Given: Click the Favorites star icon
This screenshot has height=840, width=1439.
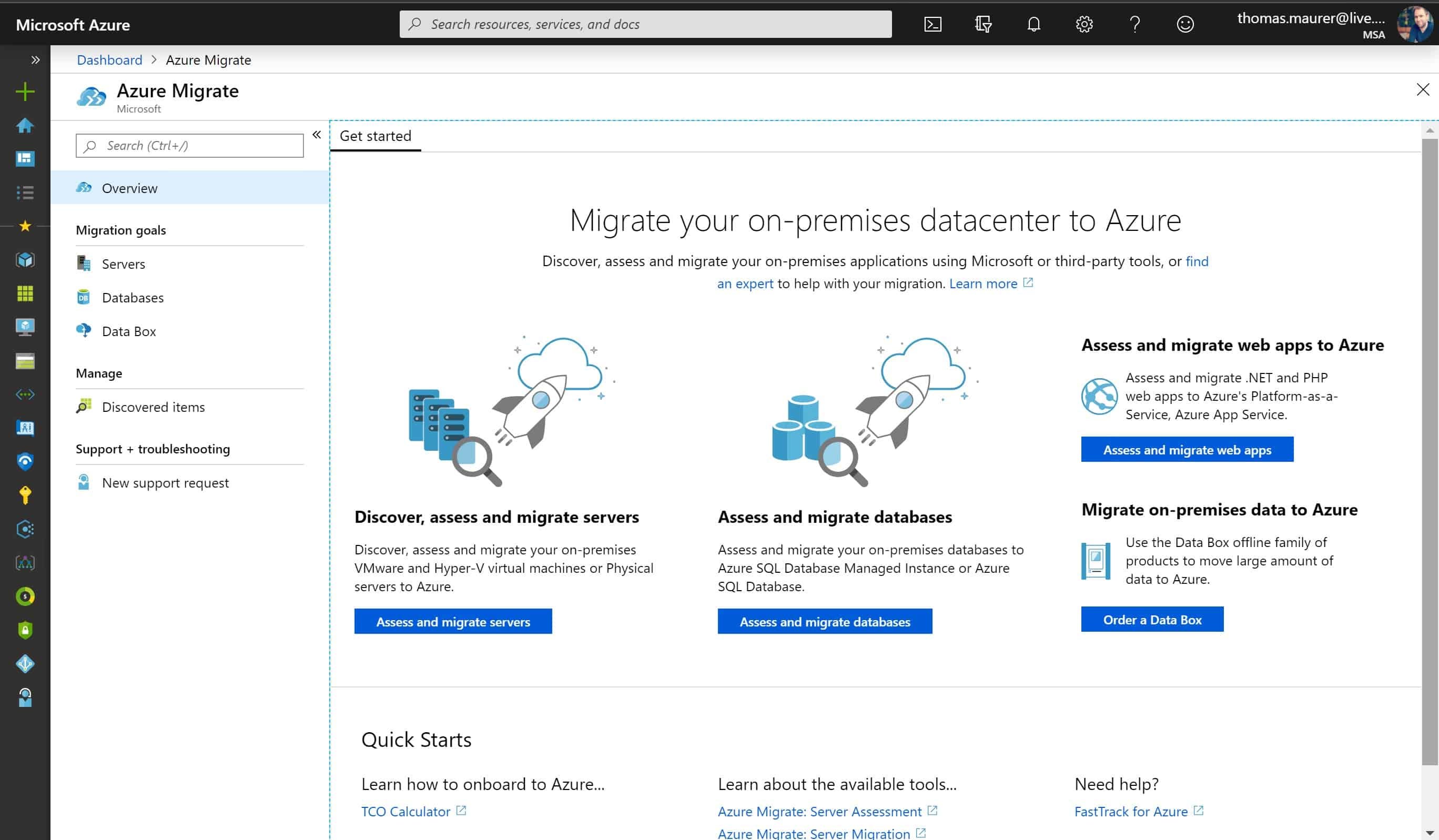Looking at the screenshot, I should point(25,226).
